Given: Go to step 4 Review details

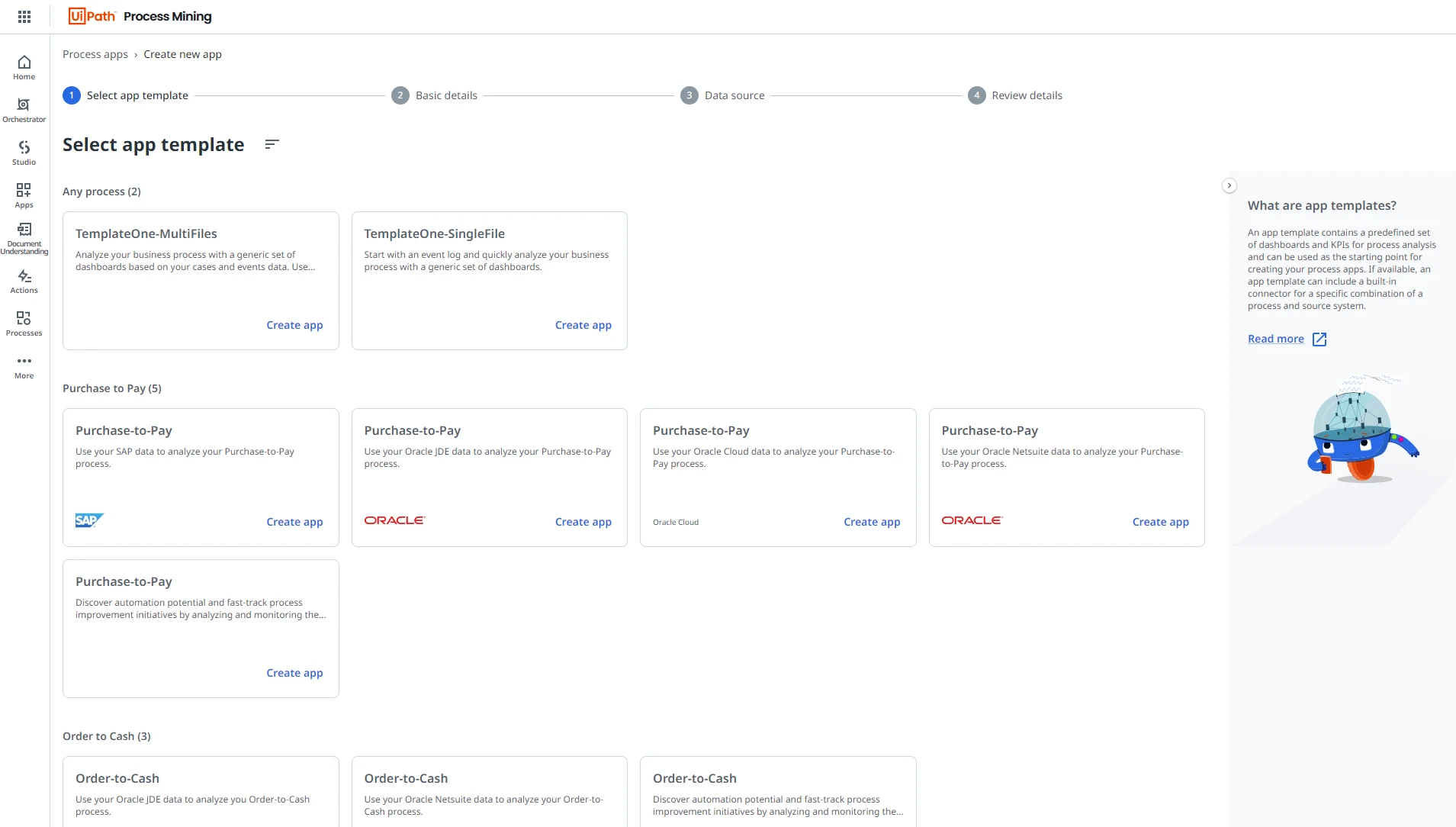Looking at the screenshot, I should pyautogui.click(x=1015, y=95).
